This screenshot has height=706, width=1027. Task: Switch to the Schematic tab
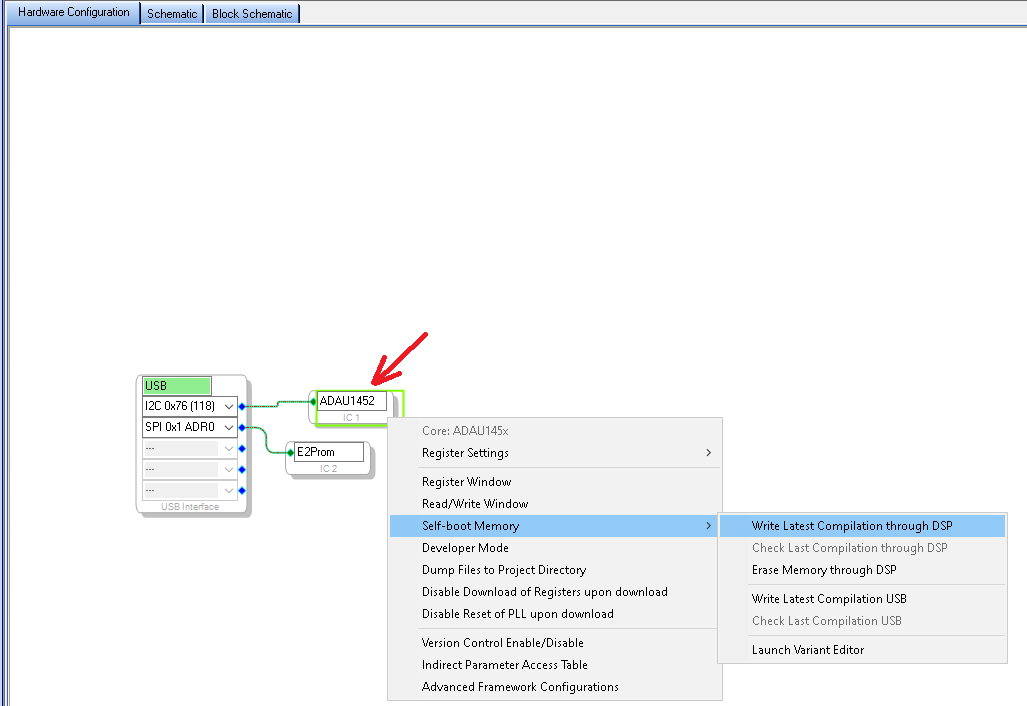[x=172, y=14]
